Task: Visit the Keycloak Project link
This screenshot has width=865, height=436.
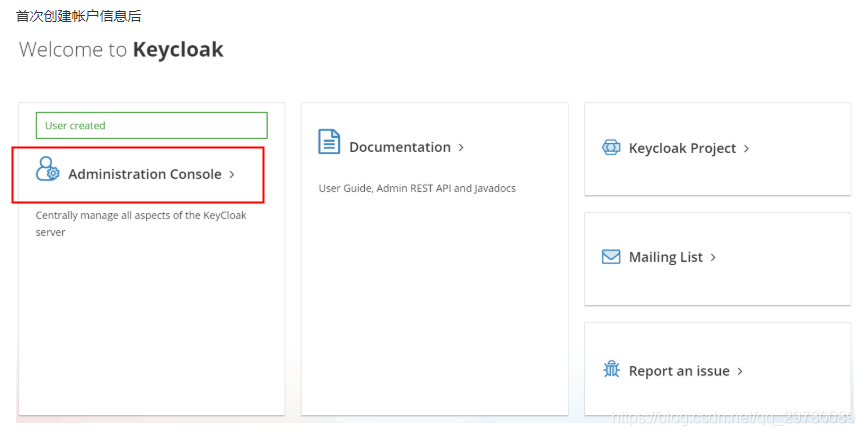Action: pos(682,148)
